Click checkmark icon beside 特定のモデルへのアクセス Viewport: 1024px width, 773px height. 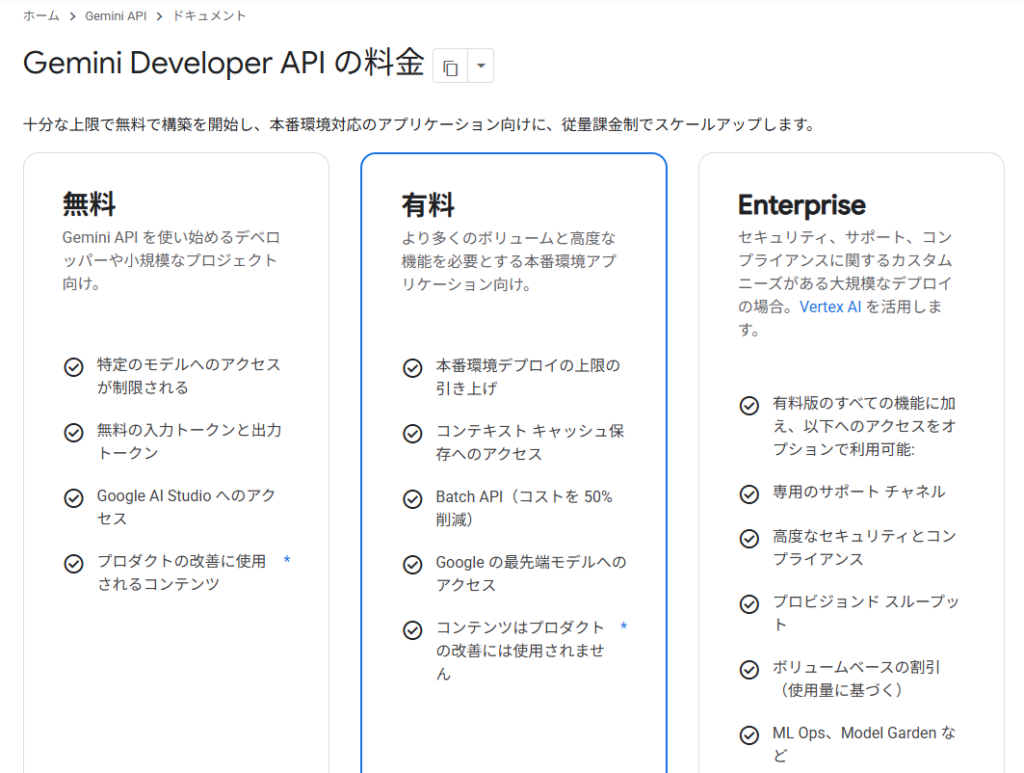click(x=73, y=367)
